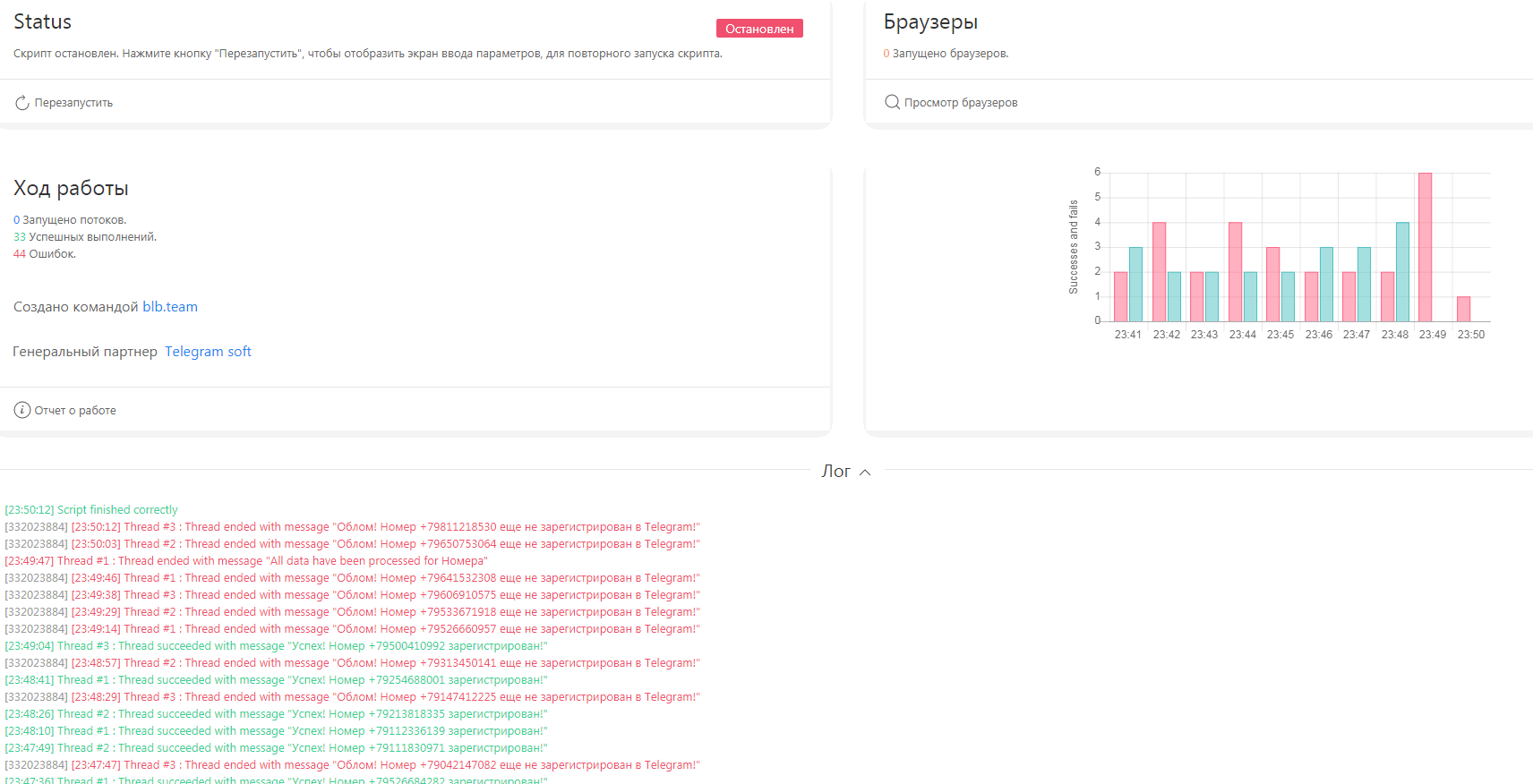Click the 'All data have been processed' log line
The image size is (1533, 784).
point(246,561)
